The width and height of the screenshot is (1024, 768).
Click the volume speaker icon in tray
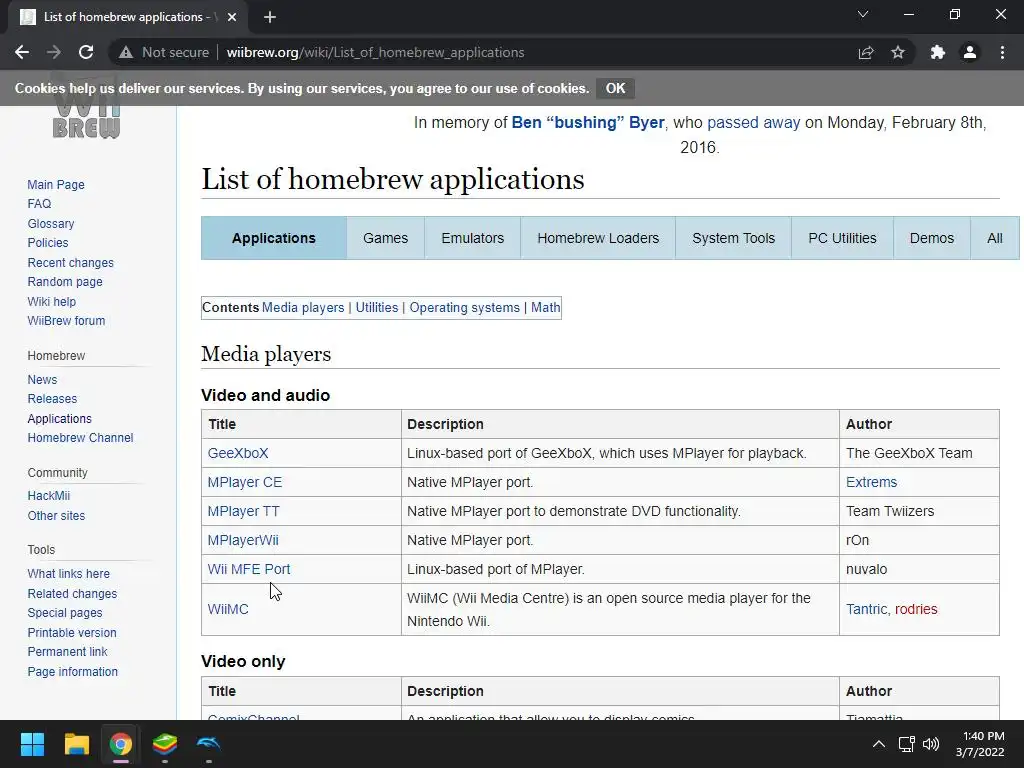[x=931, y=744]
